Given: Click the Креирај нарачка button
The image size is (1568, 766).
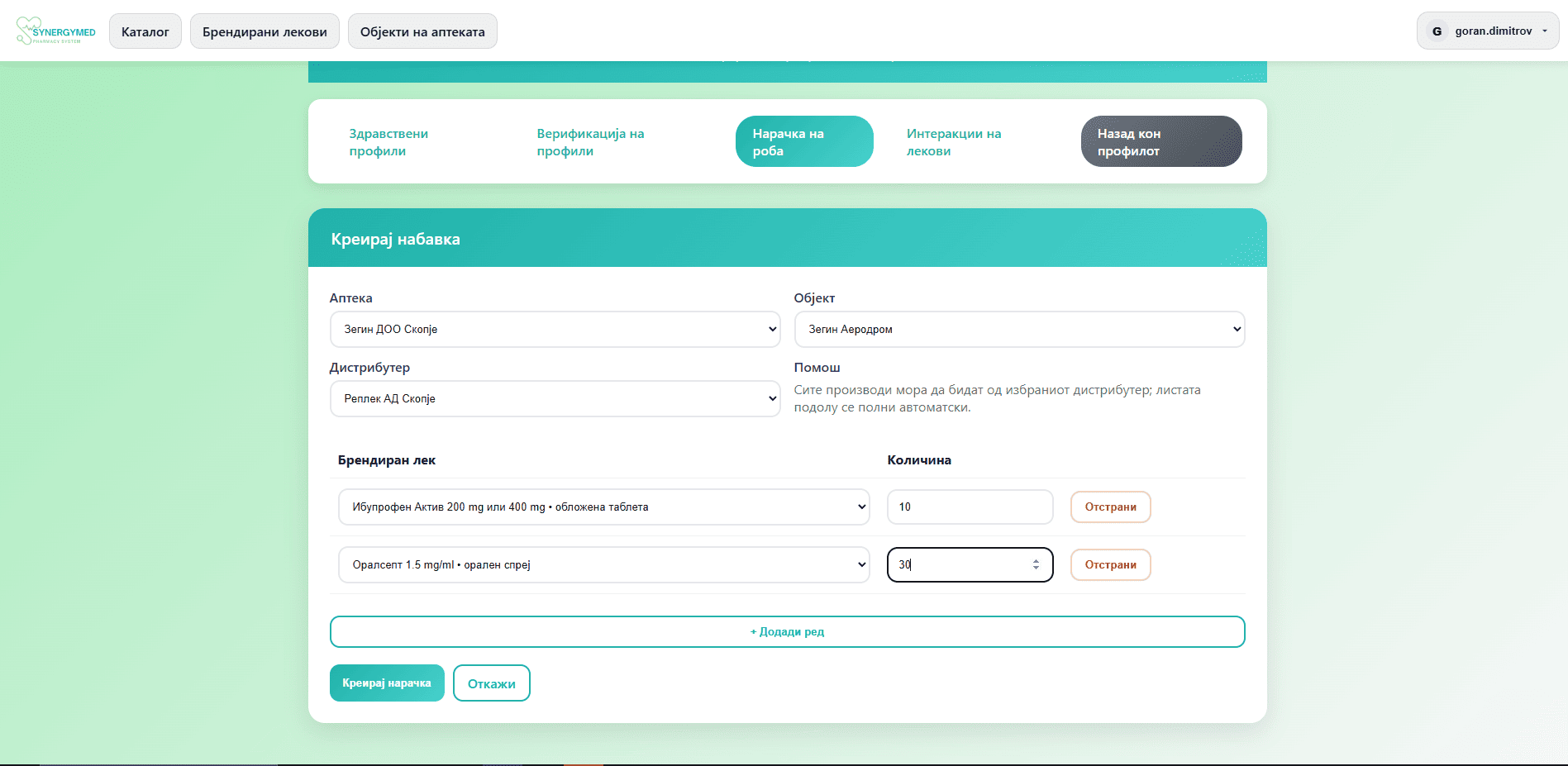Looking at the screenshot, I should pyautogui.click(x=387, y=683).
